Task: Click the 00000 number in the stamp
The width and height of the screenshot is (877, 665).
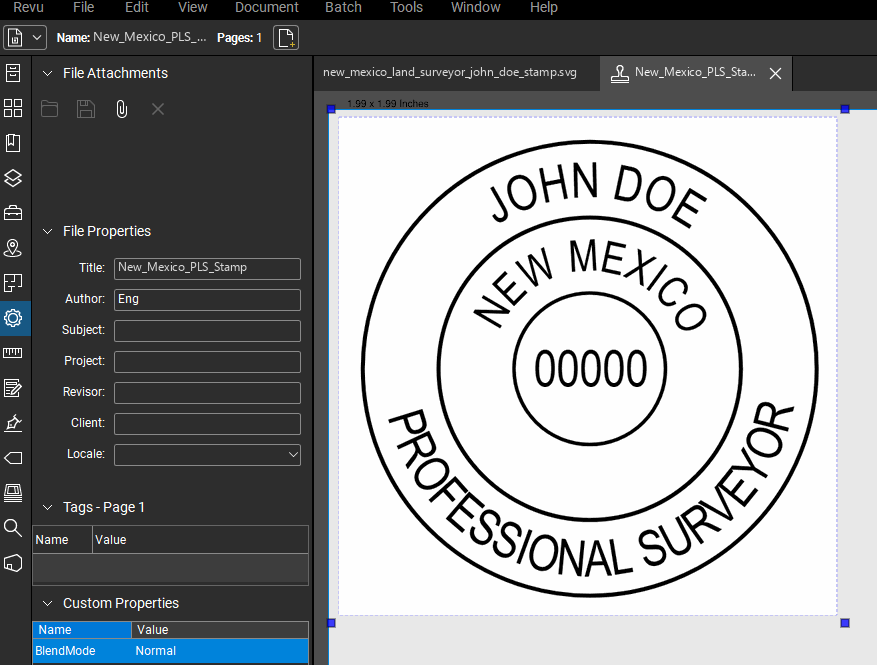Action: pyautogui.click(x=591, y=369)
